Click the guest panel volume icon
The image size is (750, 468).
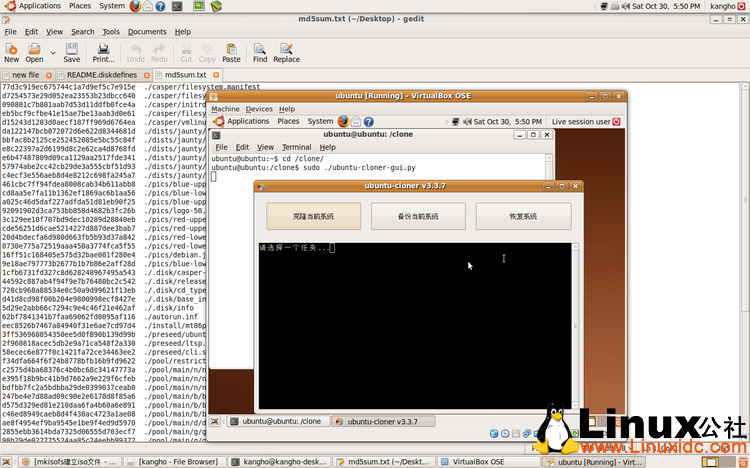pos(467,122)
